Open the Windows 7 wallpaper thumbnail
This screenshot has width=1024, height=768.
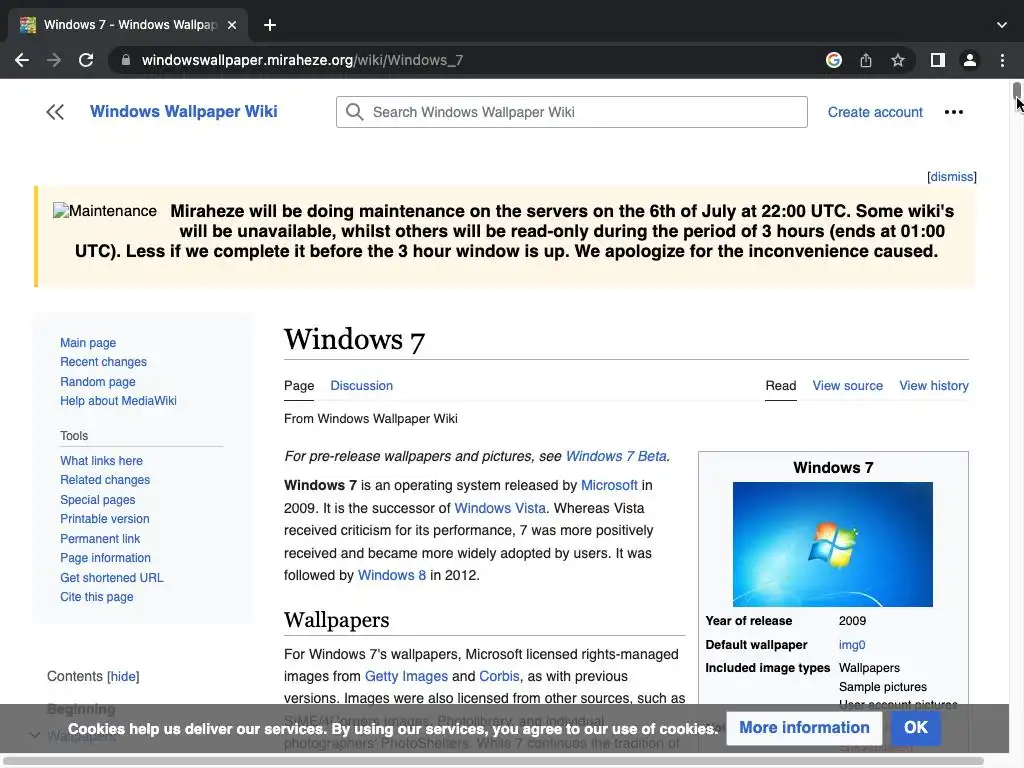coord(833,544)
